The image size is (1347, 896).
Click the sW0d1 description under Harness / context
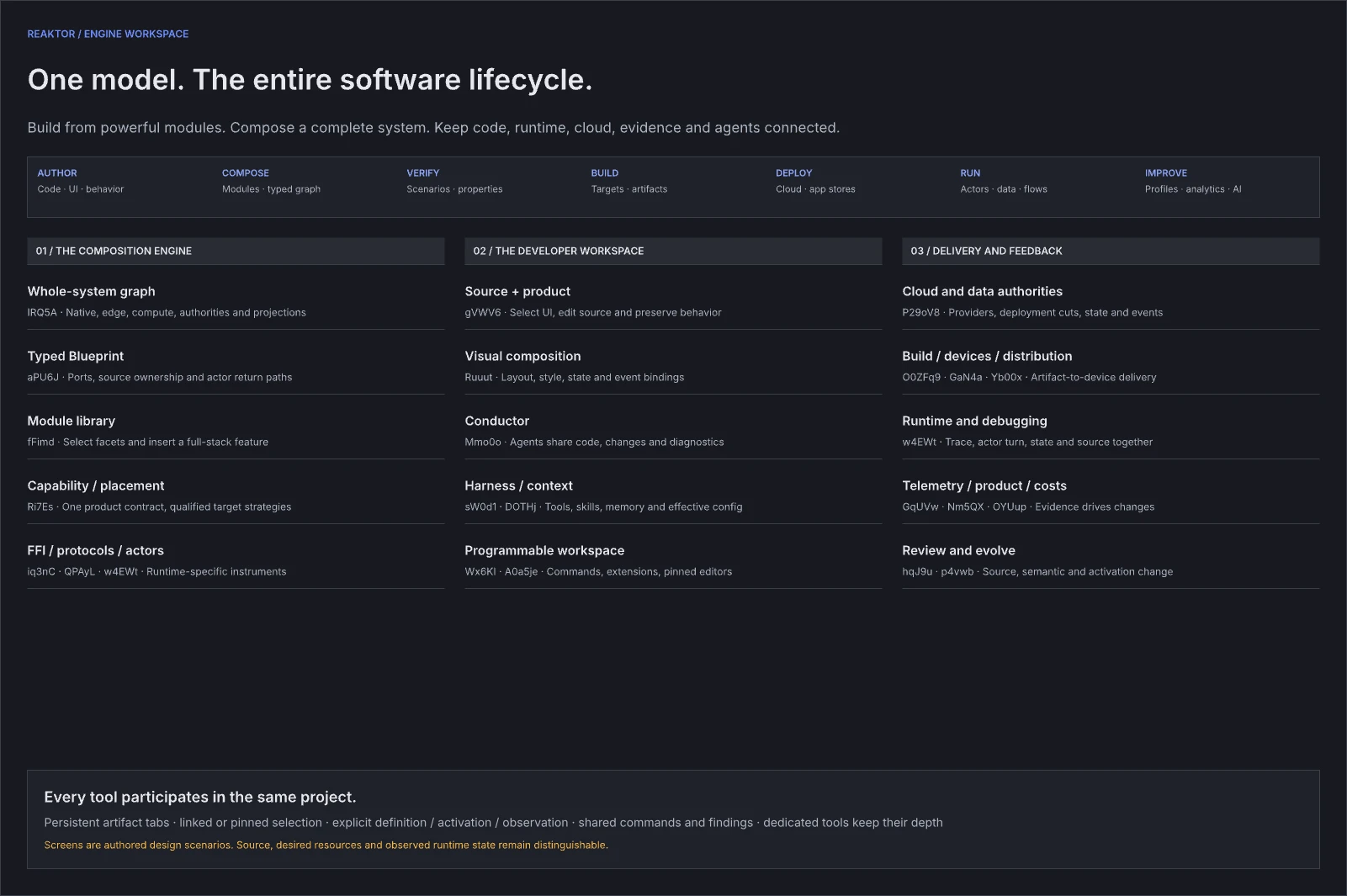603,506
